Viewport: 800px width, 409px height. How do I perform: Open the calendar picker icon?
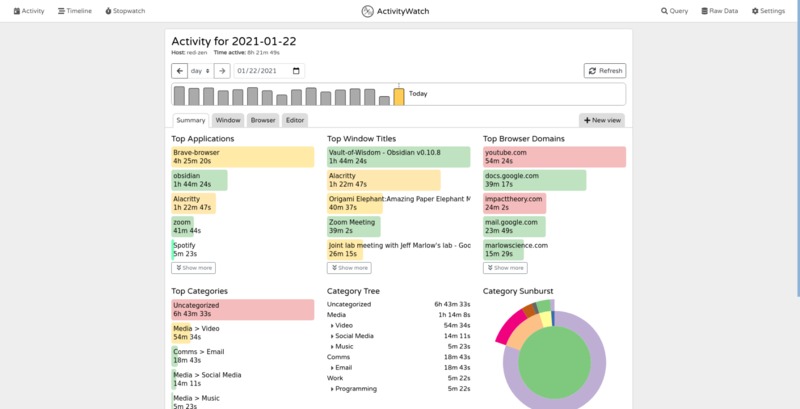(x=296, y=71)
